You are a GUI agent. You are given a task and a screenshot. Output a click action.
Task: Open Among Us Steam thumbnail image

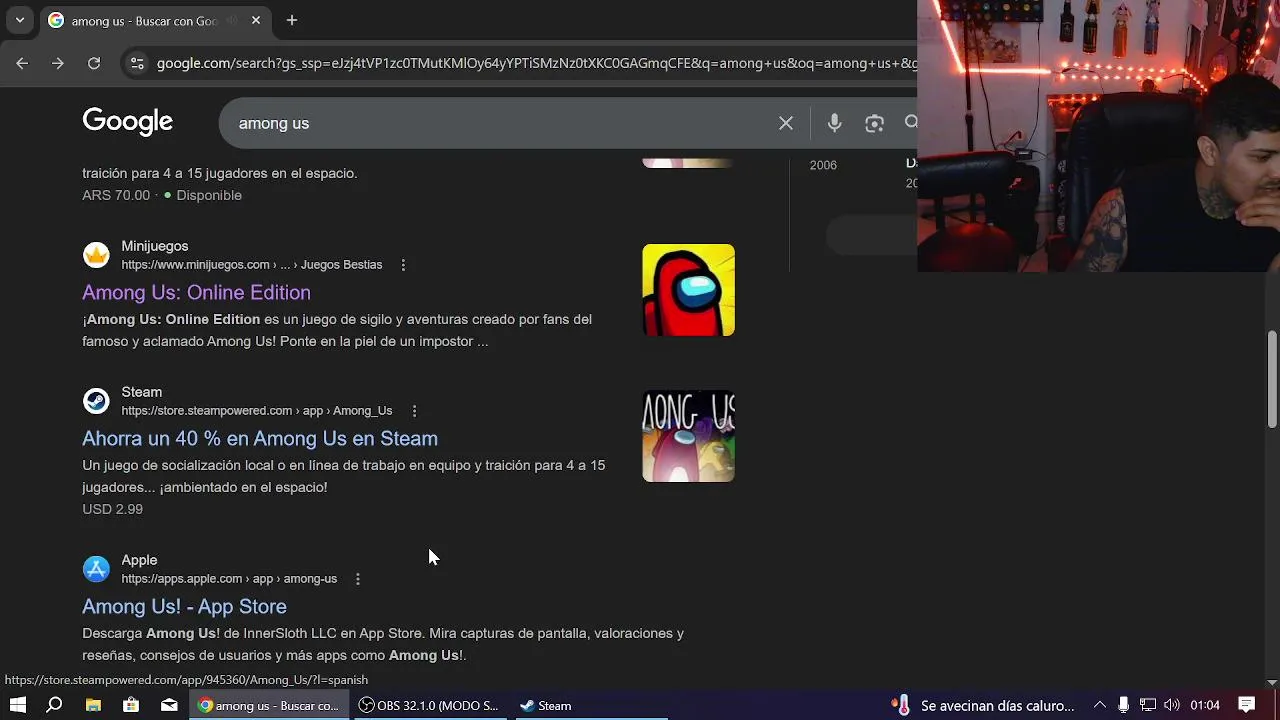tap(688, 436)
